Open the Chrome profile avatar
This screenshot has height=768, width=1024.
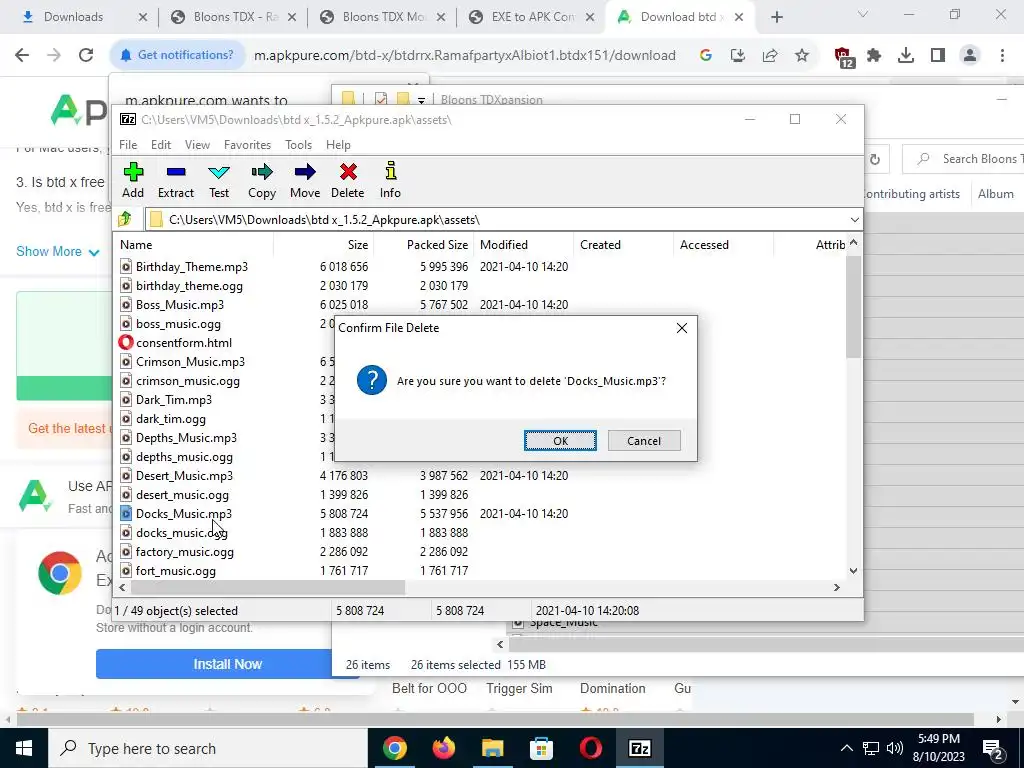point(970,56)
